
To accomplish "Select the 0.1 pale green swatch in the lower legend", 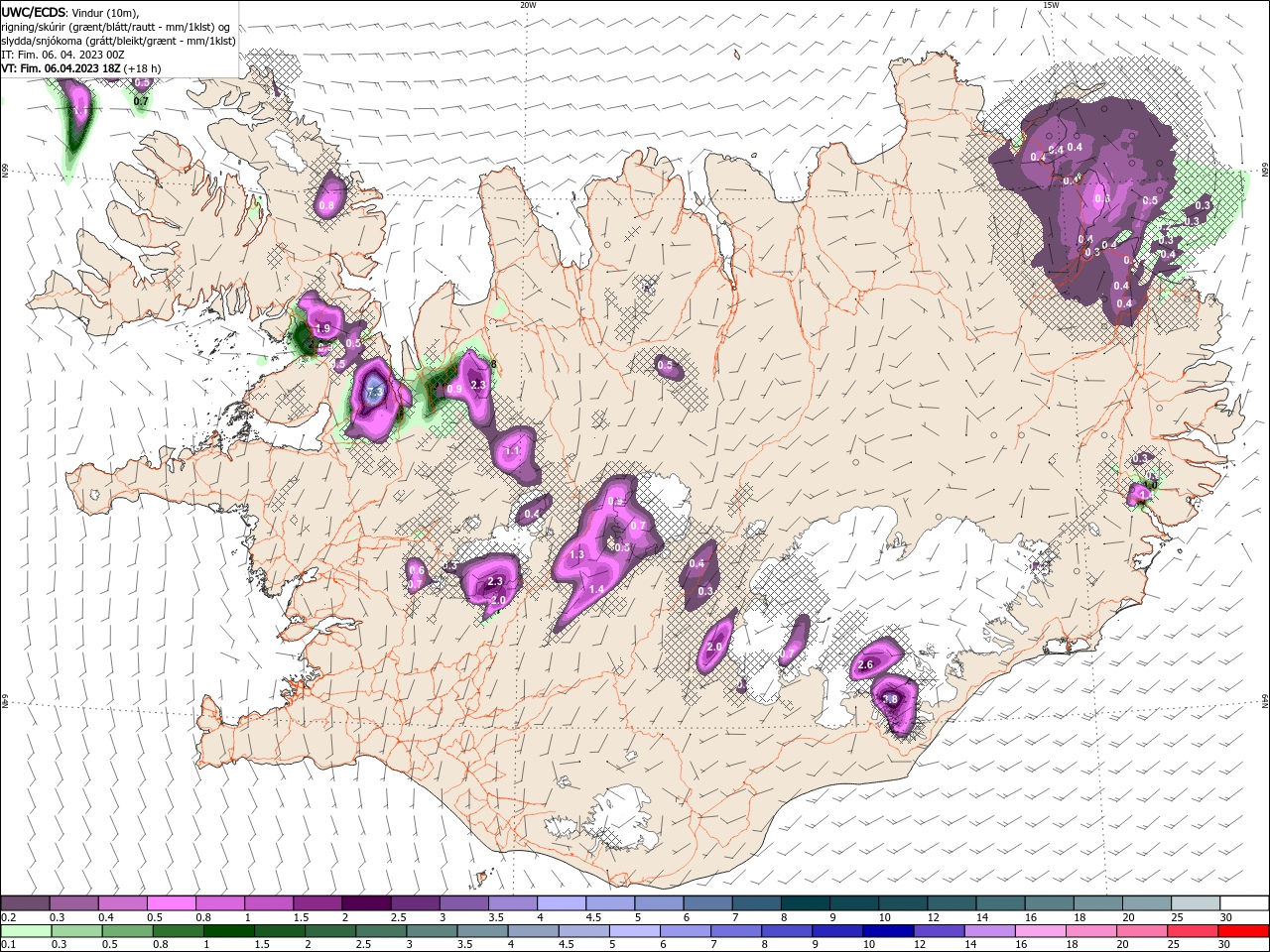I will point(25,931).
